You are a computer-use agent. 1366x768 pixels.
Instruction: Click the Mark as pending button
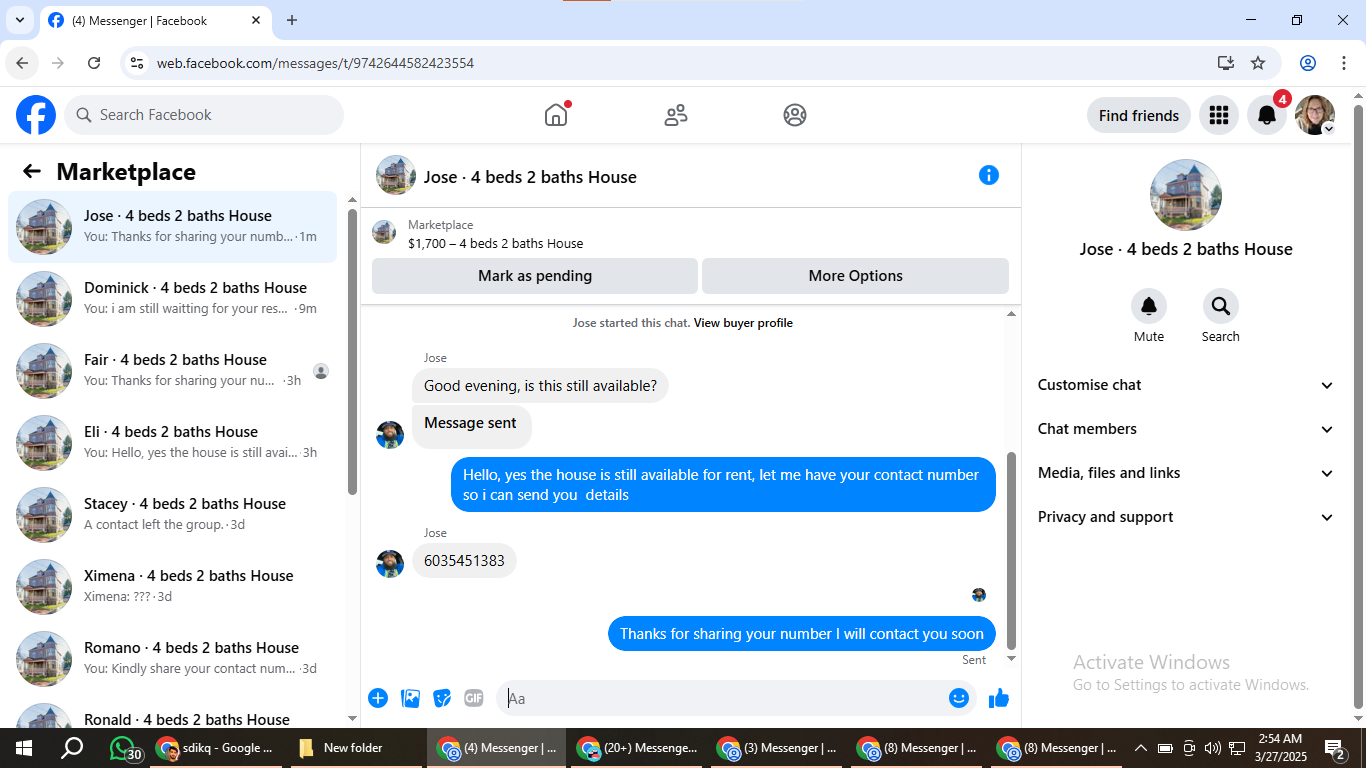pos(535,276)
